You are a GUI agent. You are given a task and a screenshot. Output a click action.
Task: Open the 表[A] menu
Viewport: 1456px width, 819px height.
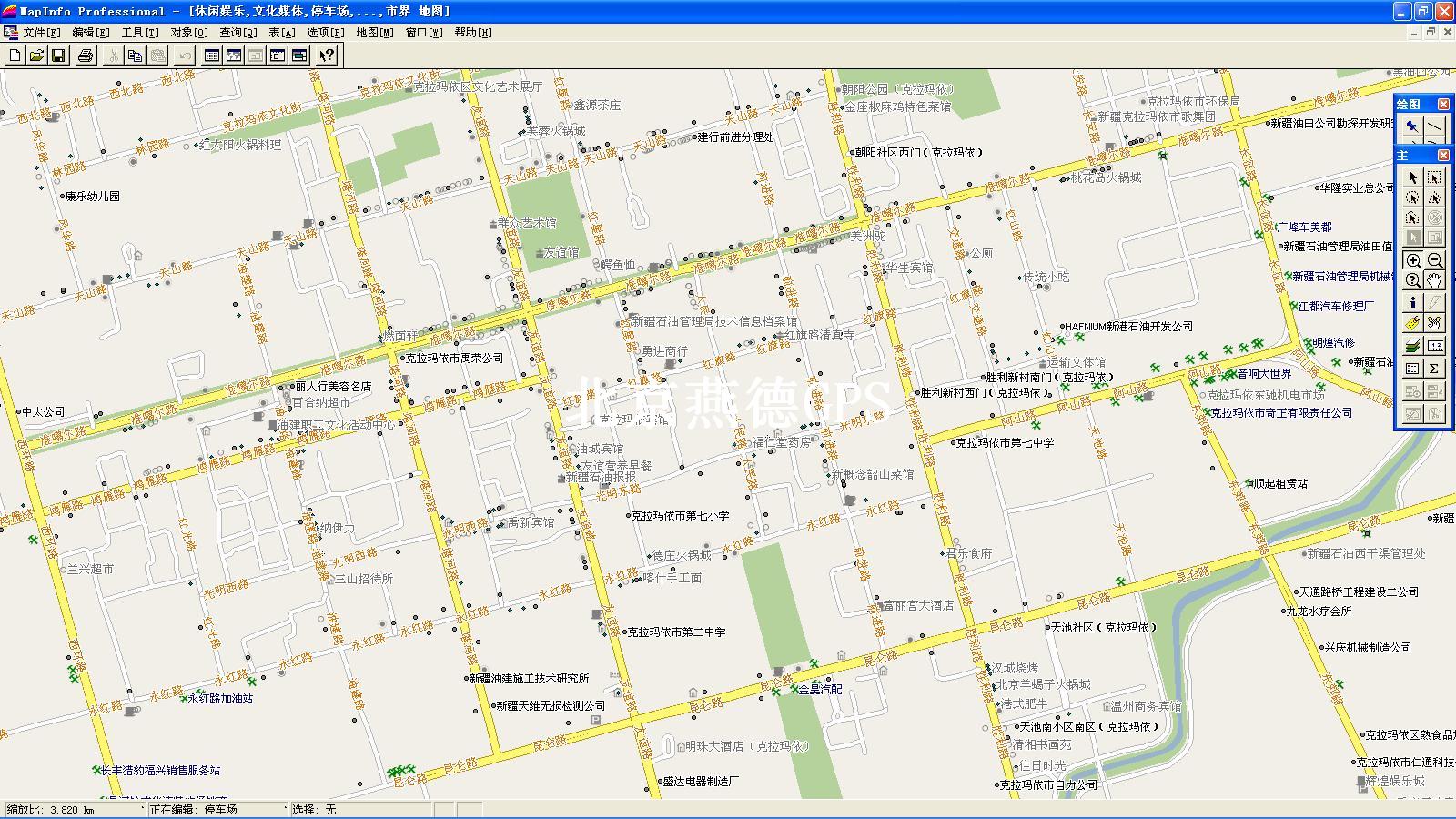[282, 33]
